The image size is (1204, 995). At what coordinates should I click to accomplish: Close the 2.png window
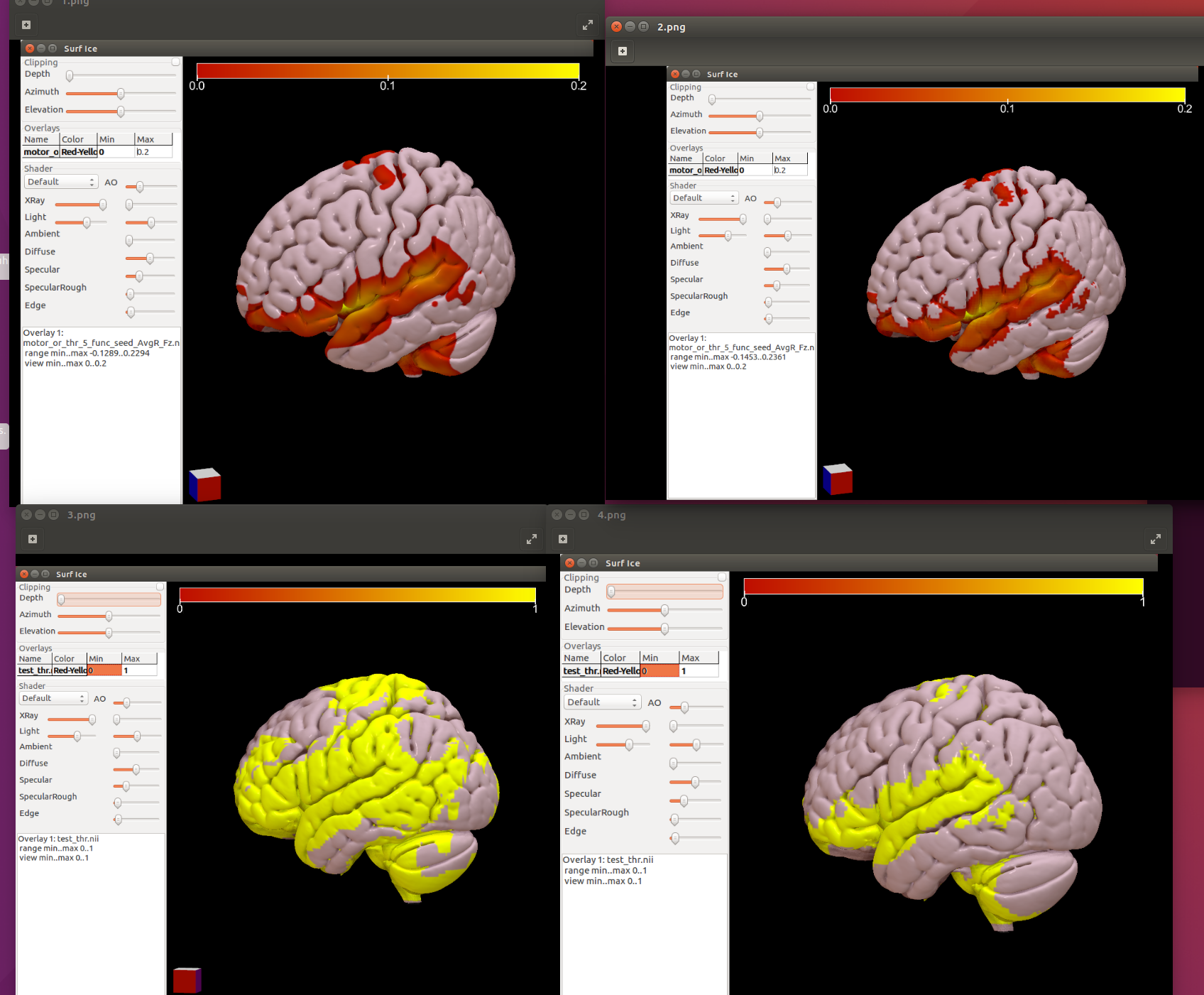click(x=616, y=27)
